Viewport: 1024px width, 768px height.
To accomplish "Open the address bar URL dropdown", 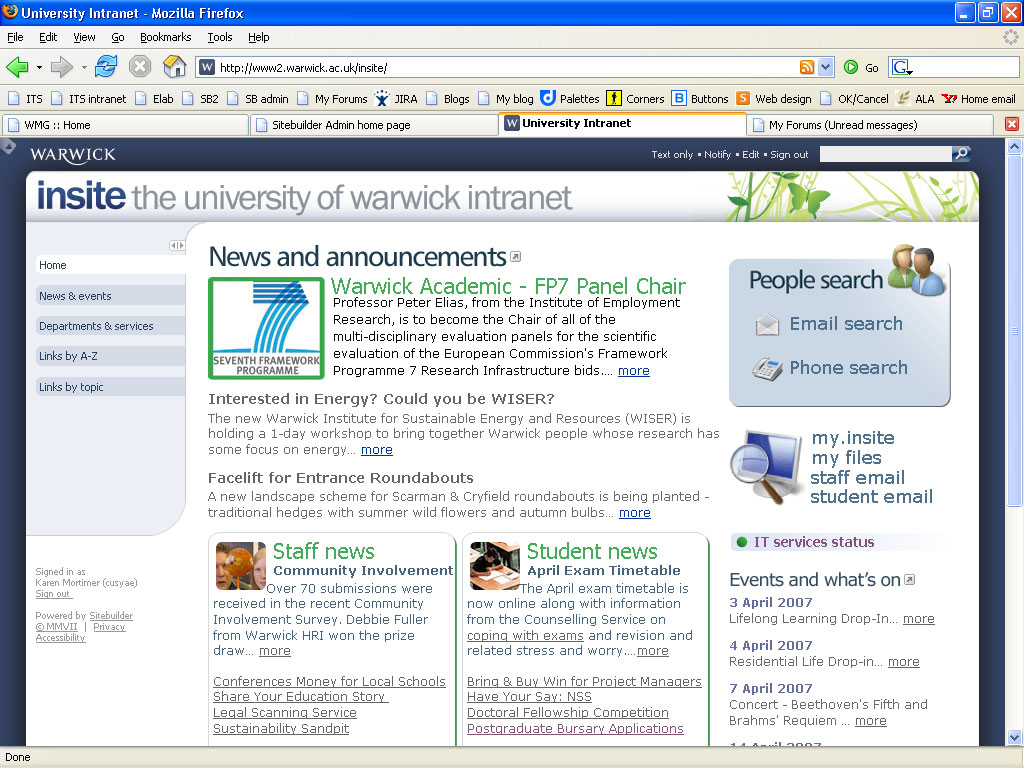I will point(825,67).
